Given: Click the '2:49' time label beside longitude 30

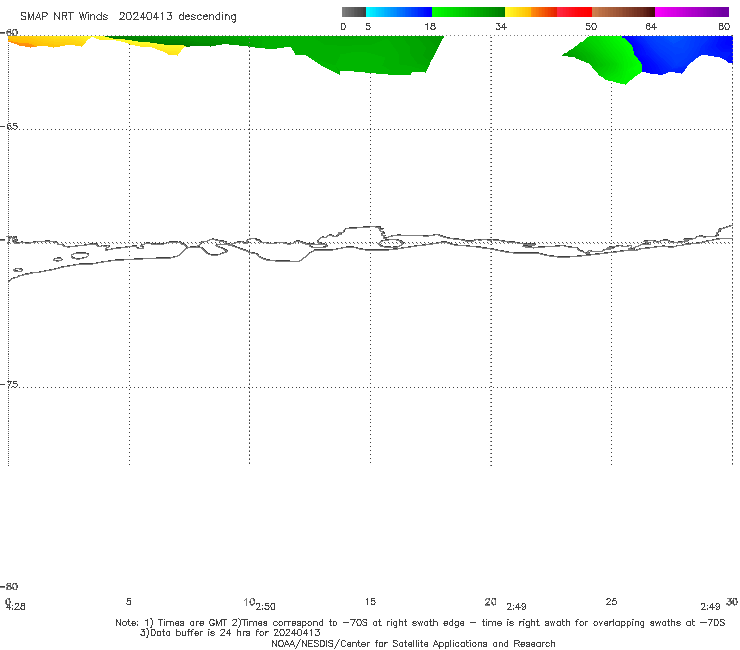Looking at the screenshot, I should pos(710,607).
